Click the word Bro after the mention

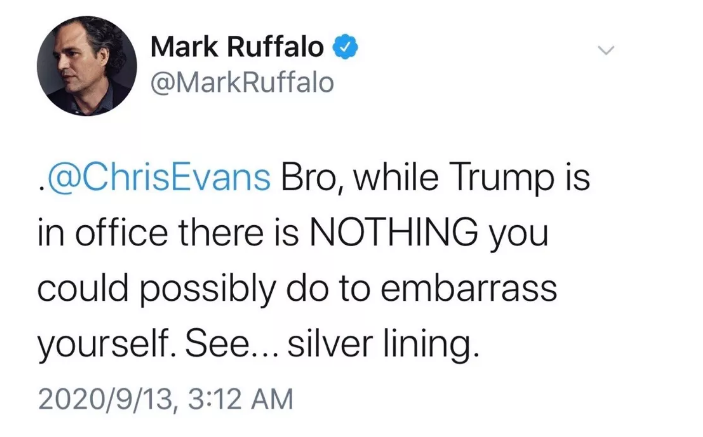point(312,177)
